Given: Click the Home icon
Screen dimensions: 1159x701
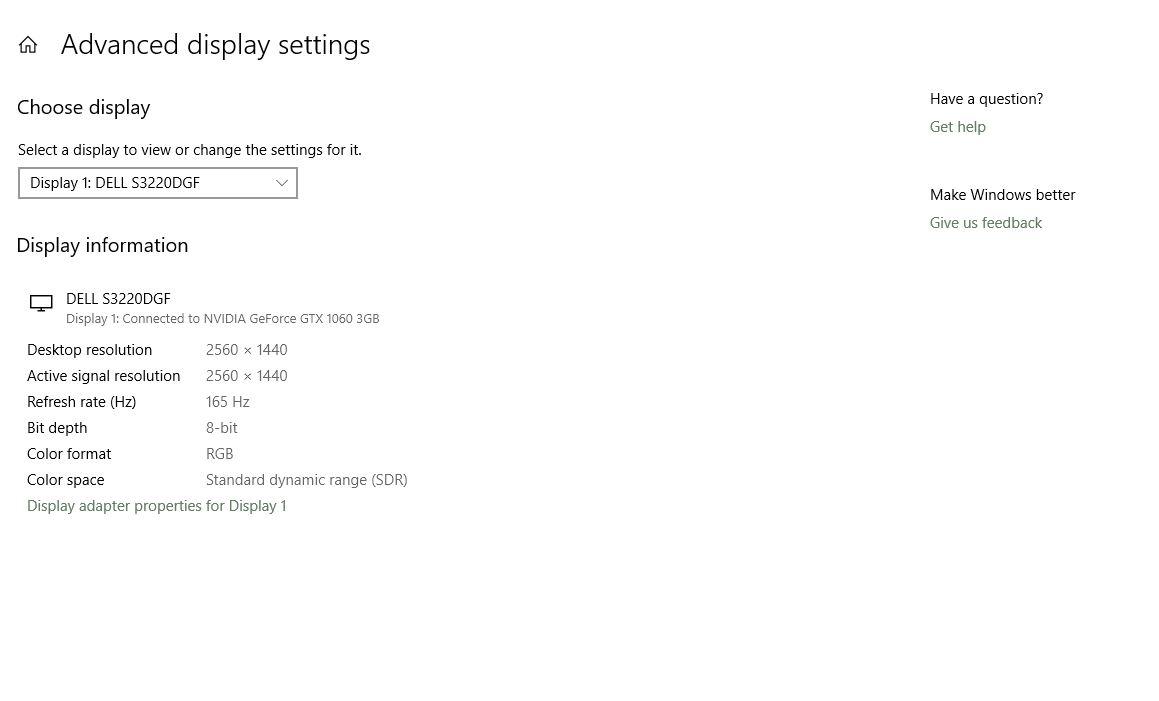Looking at the screenshot, I should (x=28, y=45).
